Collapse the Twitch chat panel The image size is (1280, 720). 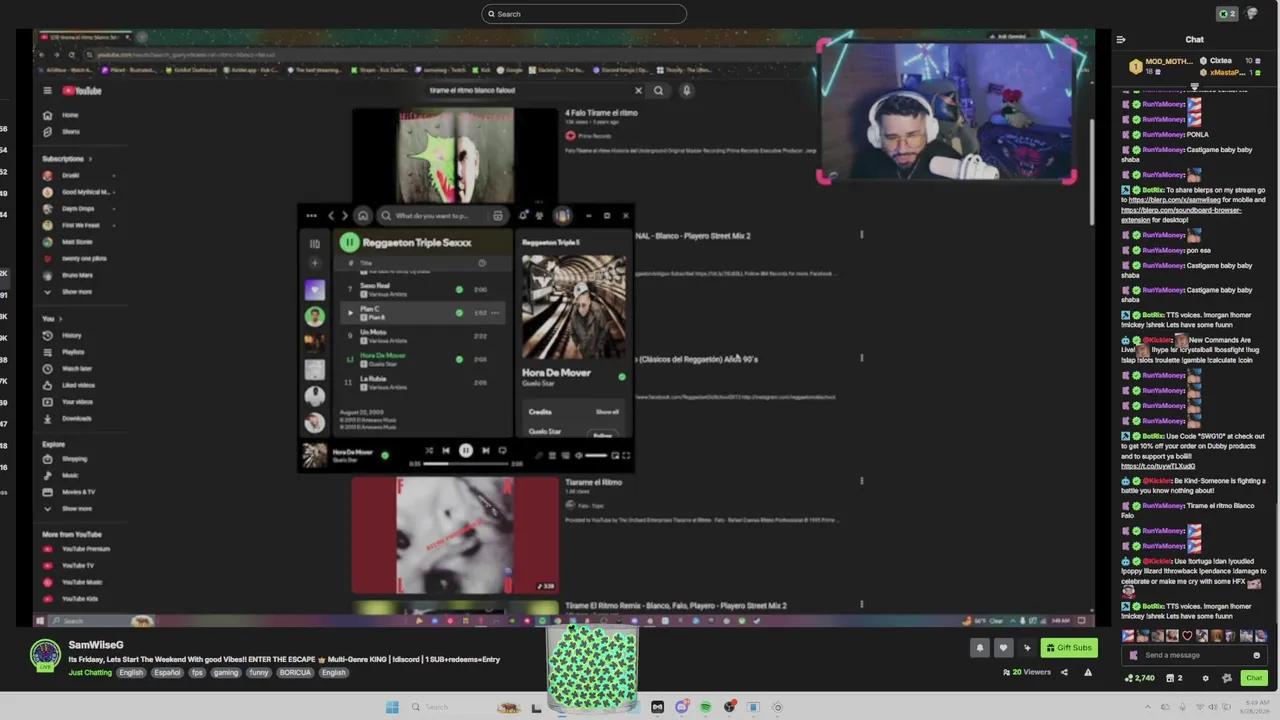(x=1121, y=40)
